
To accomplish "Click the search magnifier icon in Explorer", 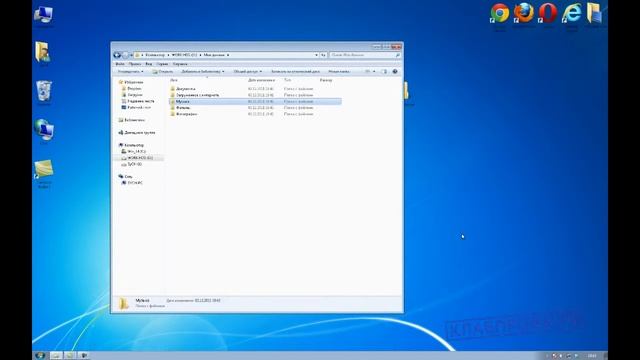I will tap(398, 55).
